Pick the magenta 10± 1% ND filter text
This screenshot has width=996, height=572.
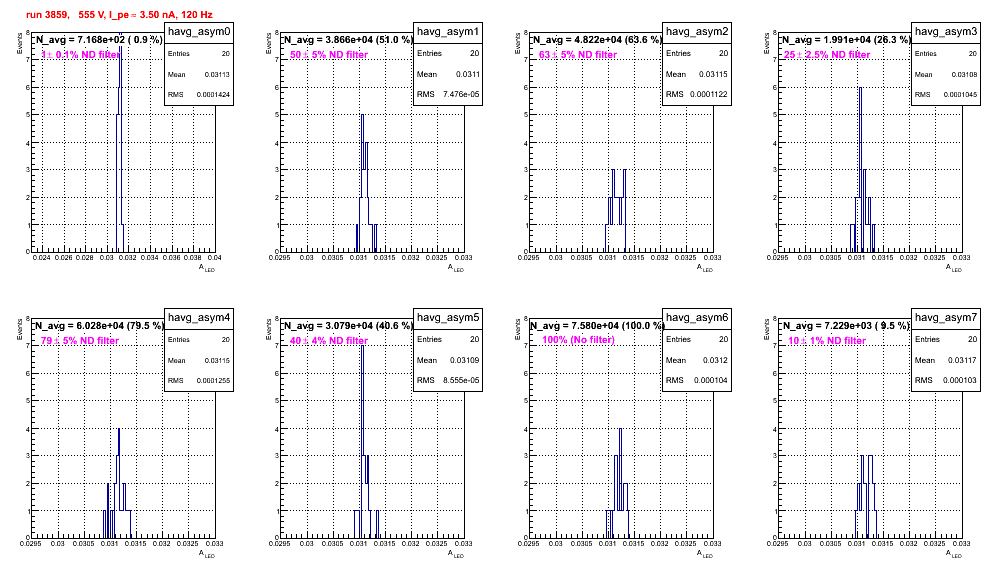(827, 341)
